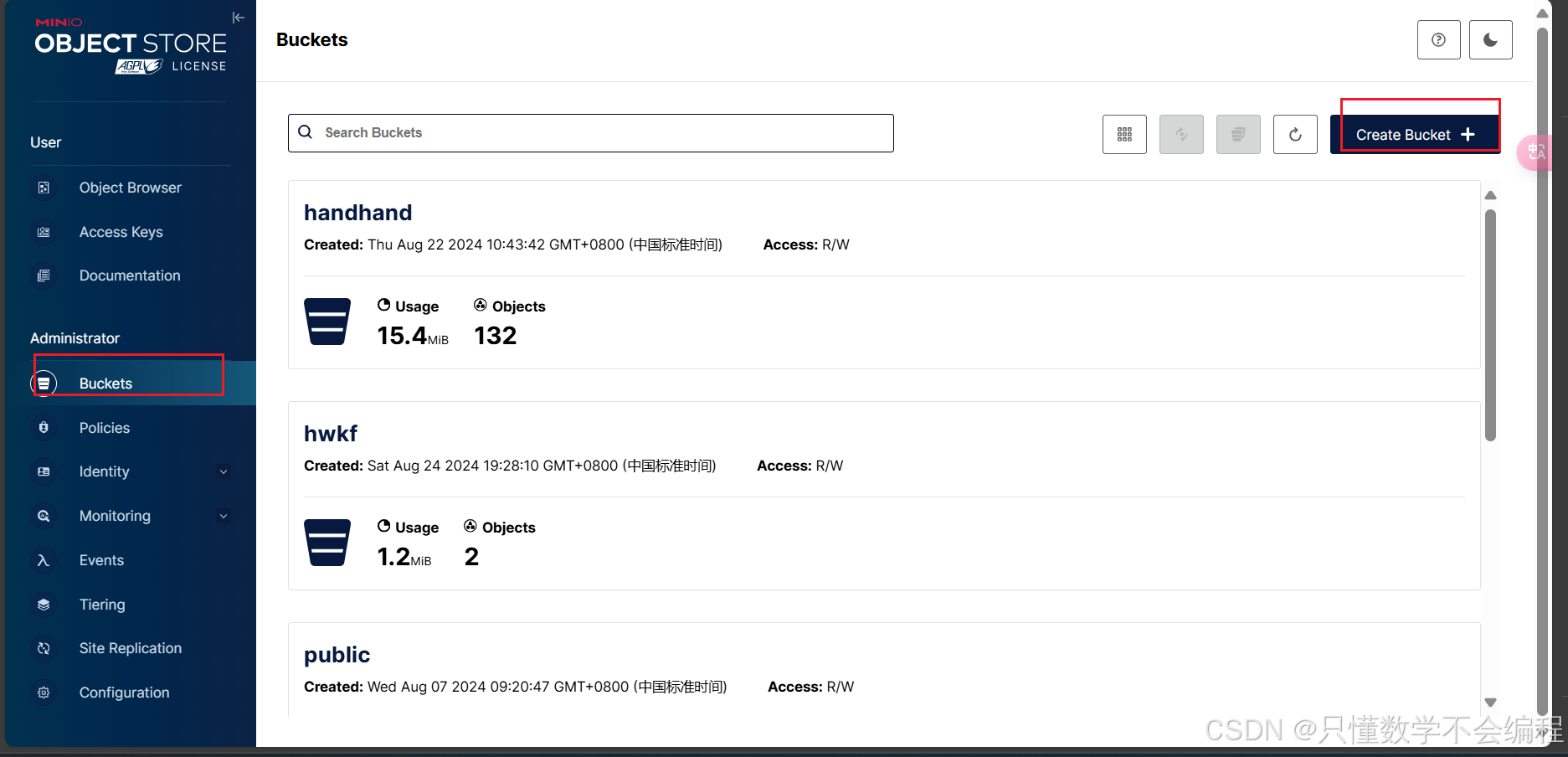Click hwkf Access: R/W label
Screen dimensions: 1568x757
click(x=799, y=466)
